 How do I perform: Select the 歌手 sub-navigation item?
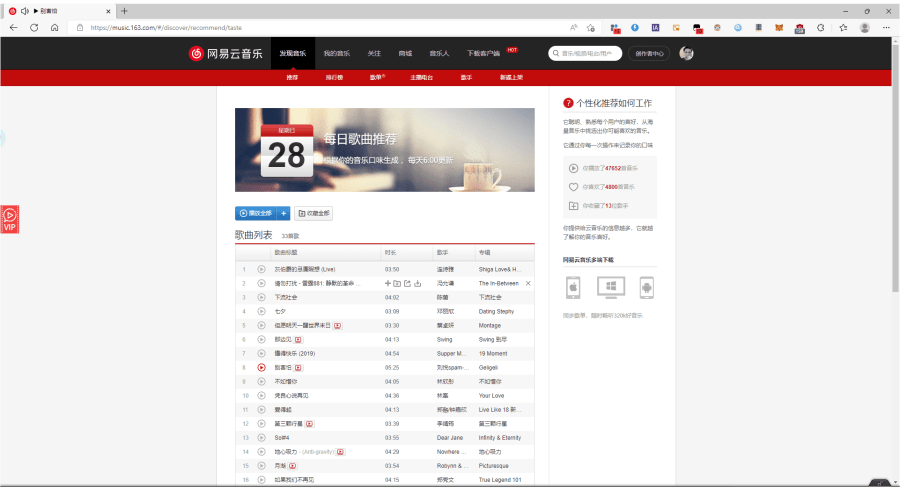(x=466, y=78)
